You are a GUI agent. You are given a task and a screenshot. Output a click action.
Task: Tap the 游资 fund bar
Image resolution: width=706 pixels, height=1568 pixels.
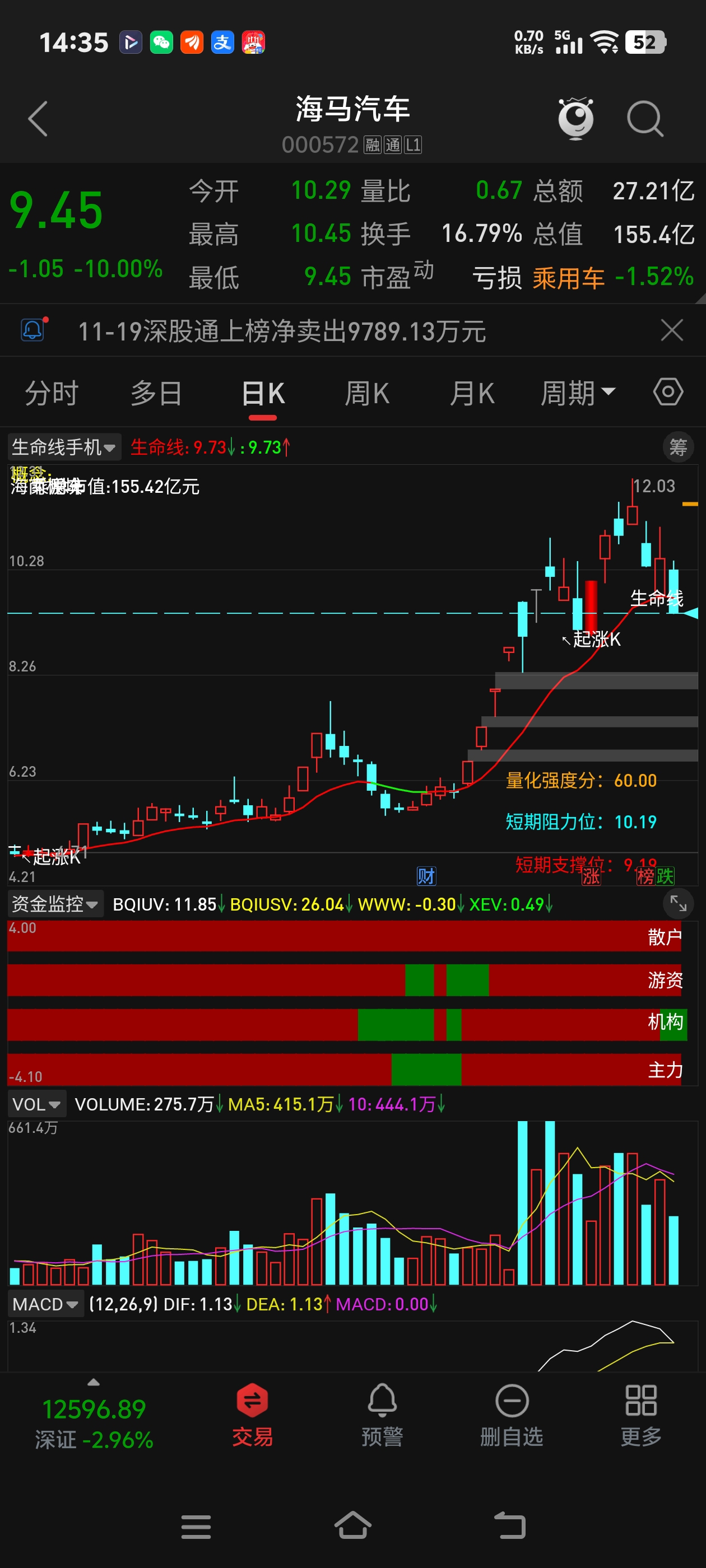(x=344, y=980)
